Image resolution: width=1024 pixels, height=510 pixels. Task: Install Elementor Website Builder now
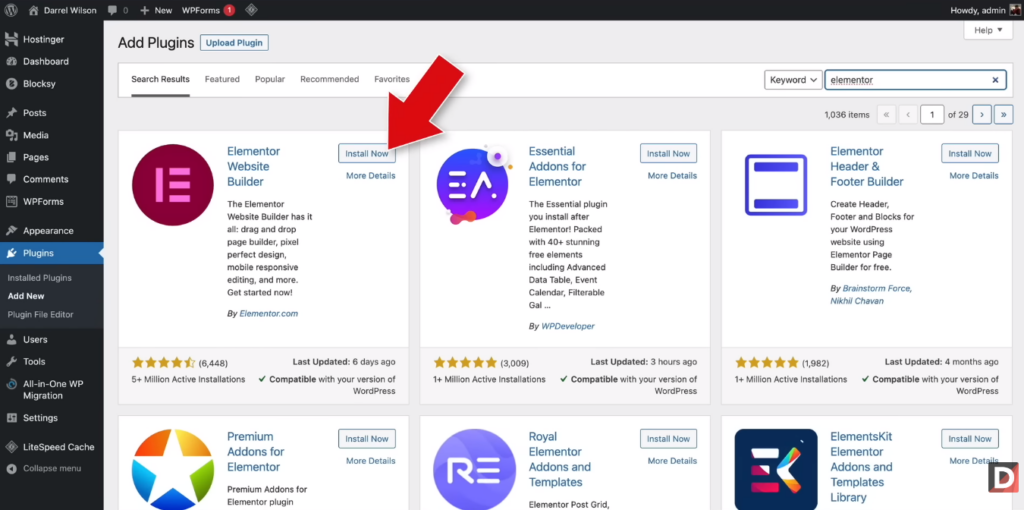[x=366, y=153]
